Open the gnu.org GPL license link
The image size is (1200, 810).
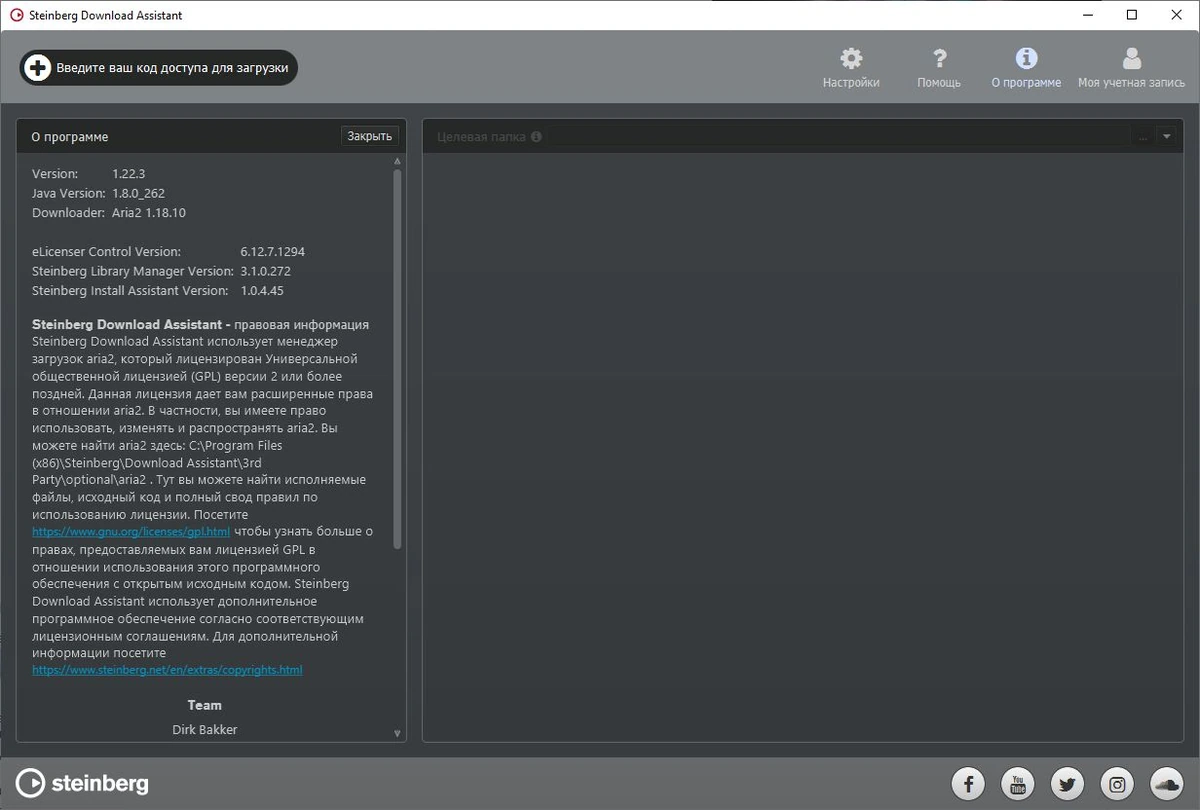coord(131,532)
